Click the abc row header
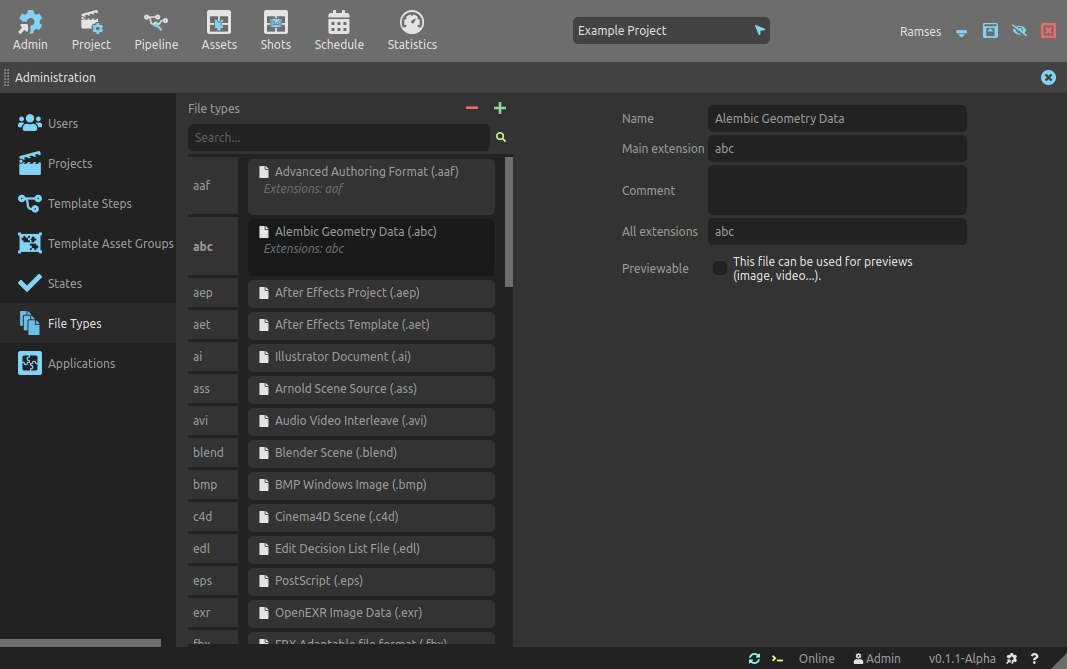 click(213, 246)
